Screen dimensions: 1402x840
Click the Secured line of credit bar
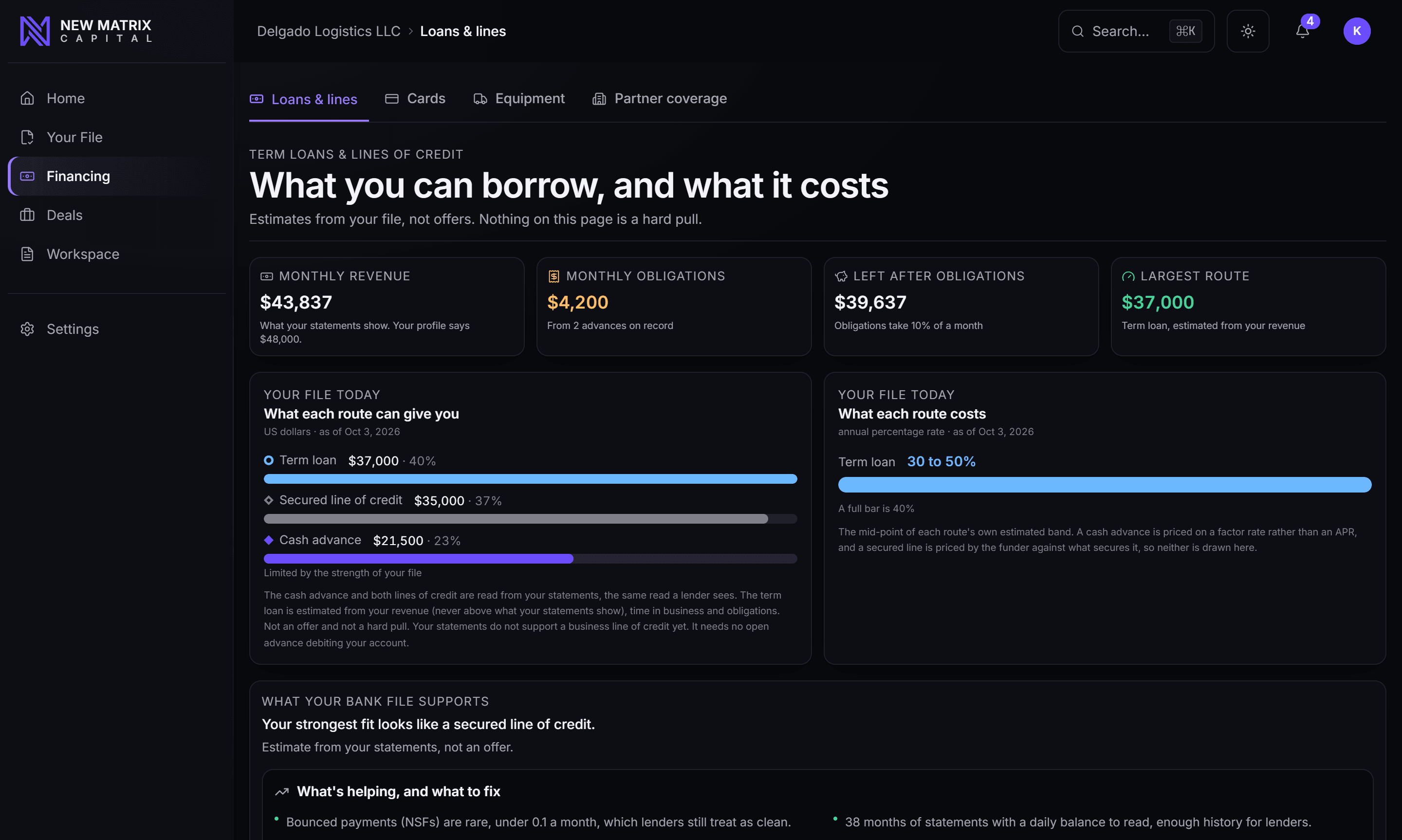pos(530,518)
